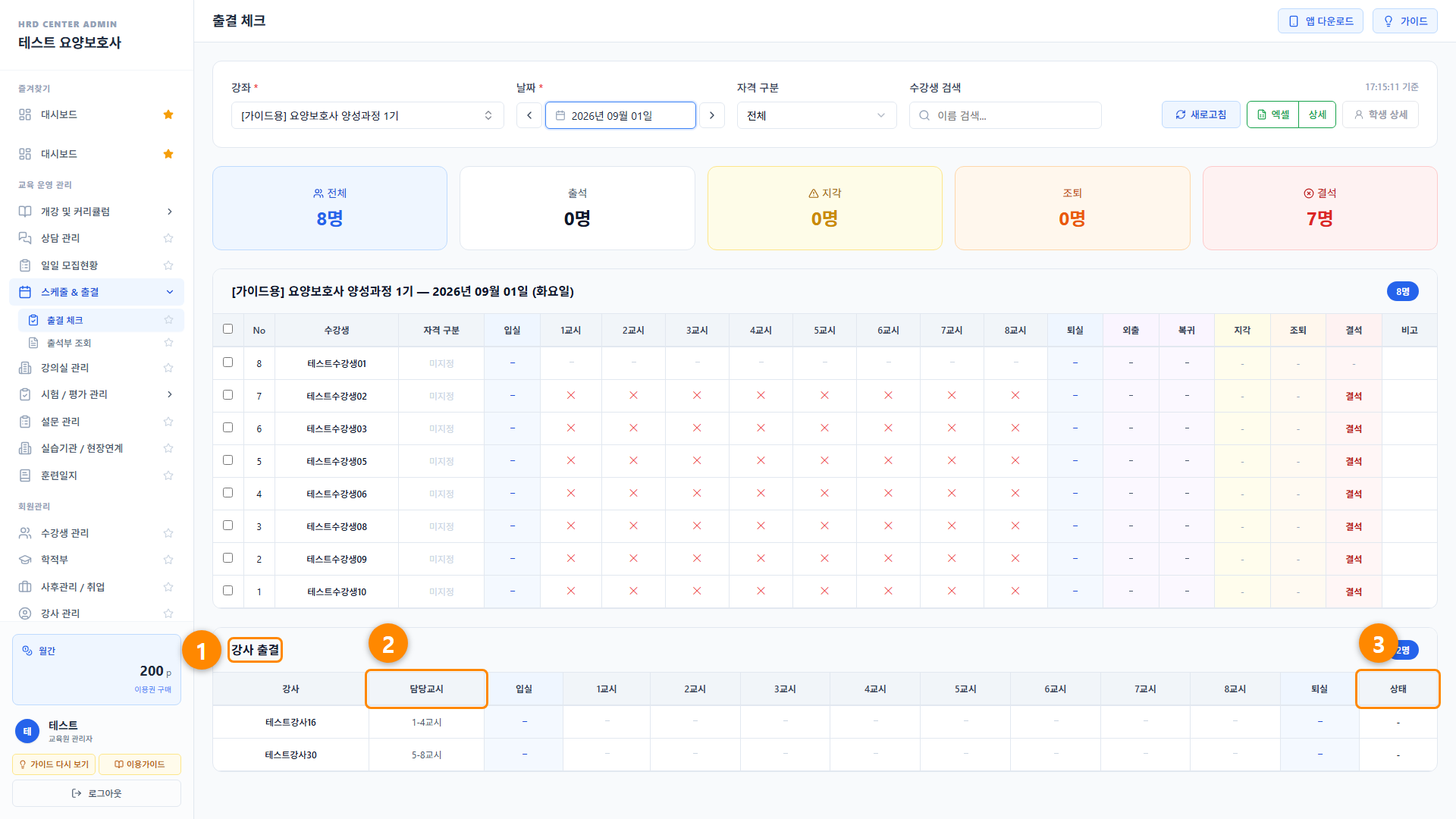
Task: Unfavorite the first 대시보드 star
Action: (x=168, y=115)
